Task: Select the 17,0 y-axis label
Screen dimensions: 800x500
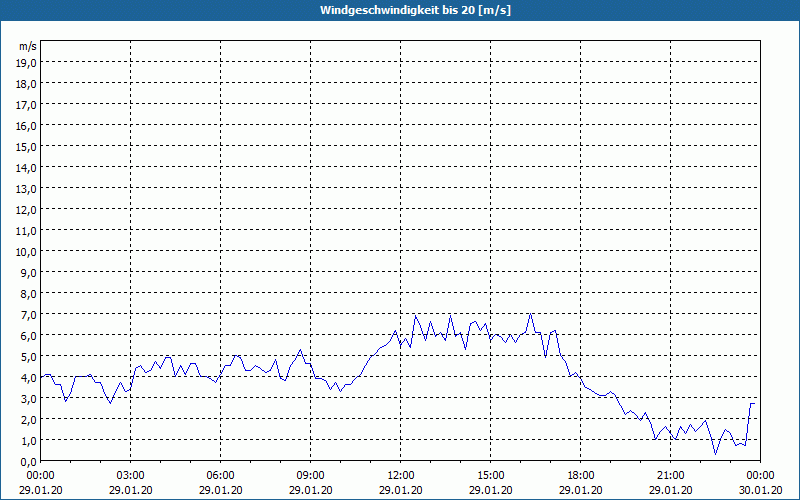Action: point(28,105)
